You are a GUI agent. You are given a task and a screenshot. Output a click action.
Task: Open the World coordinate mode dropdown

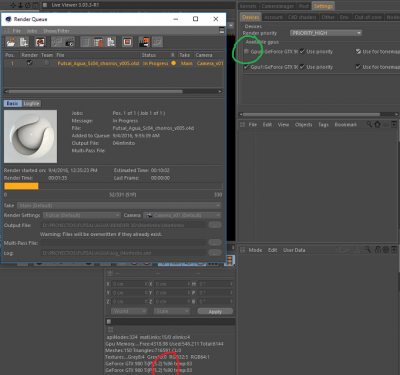point(129,311)
